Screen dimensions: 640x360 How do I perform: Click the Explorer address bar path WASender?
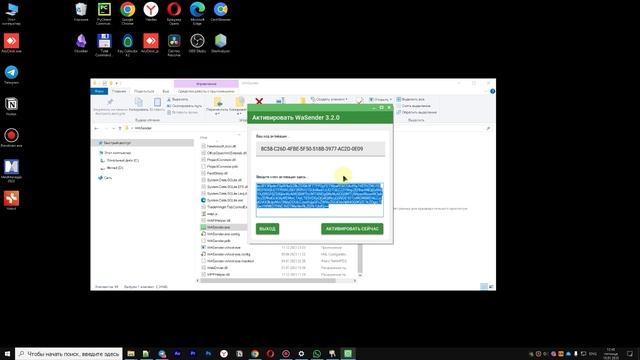143,128
